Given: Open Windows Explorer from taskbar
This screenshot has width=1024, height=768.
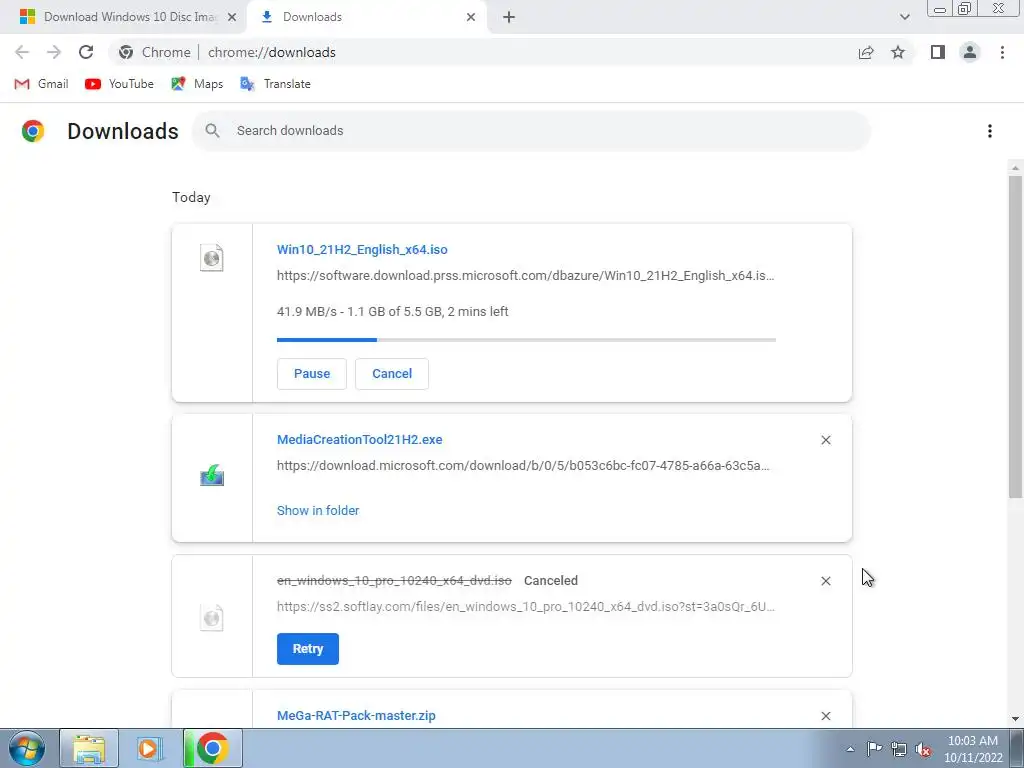Looking at the screenshot, I should click(x=89, y=748).
